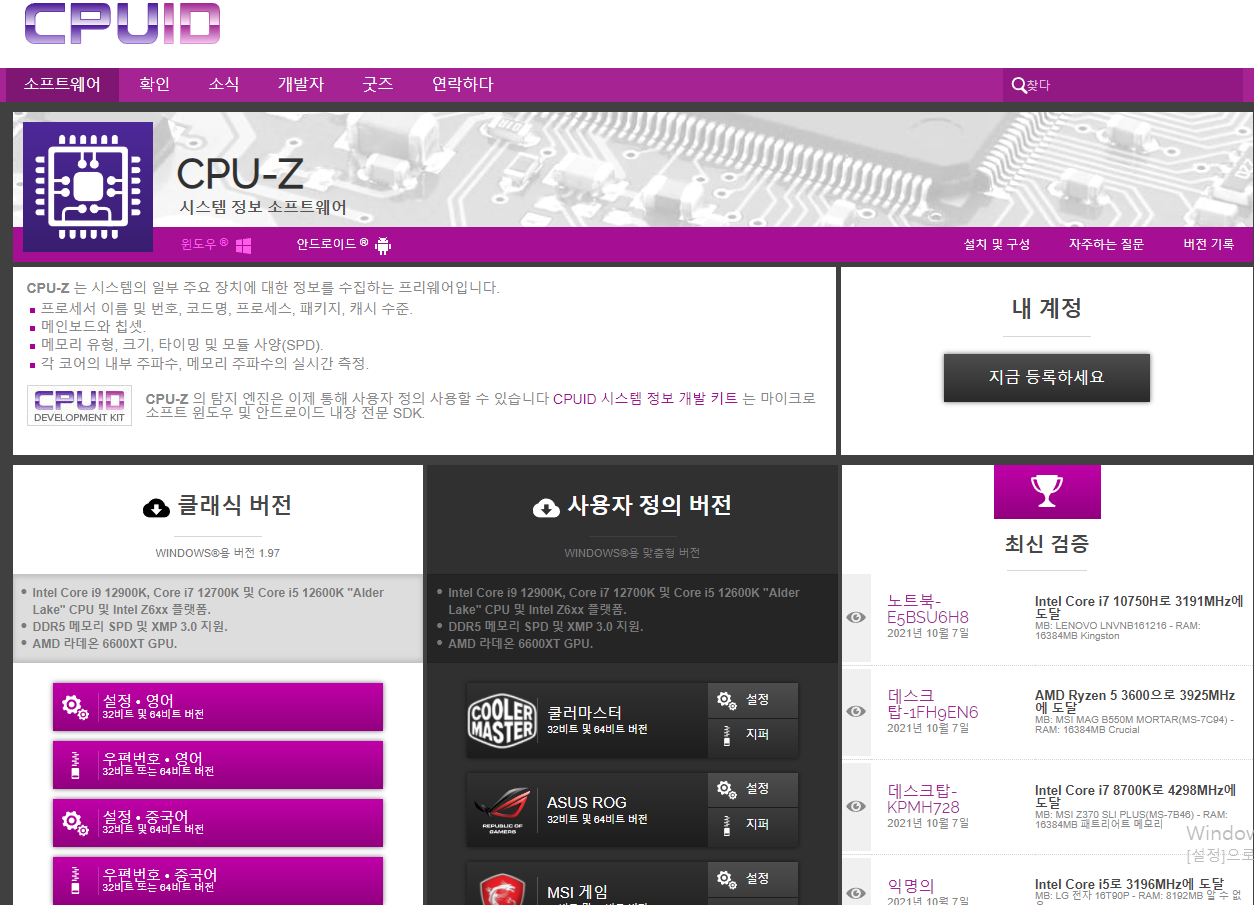The image size is (1254, 905).
Task: Click ASUS ROG 설정 button
Action: point(753,789)
